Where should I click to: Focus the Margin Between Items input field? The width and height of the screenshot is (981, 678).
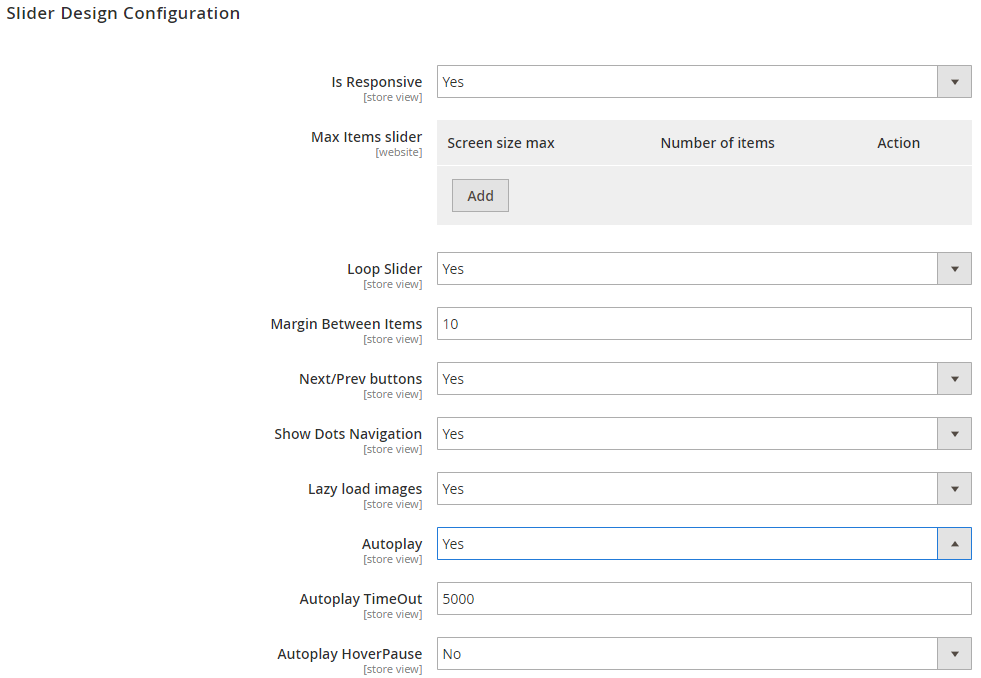(x=703, y=324)
